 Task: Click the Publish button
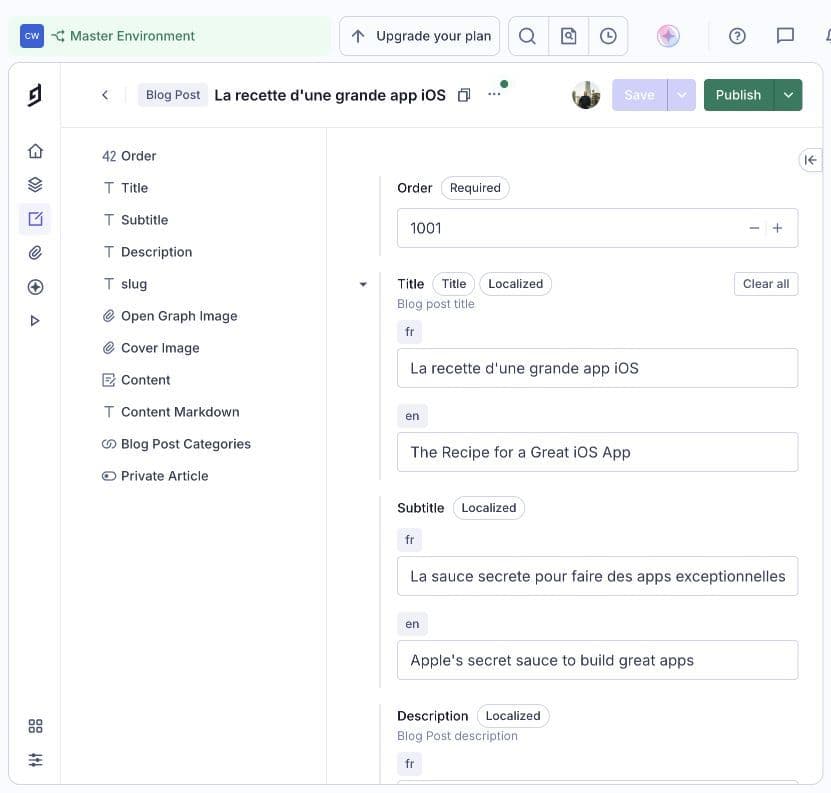point(738,95)
